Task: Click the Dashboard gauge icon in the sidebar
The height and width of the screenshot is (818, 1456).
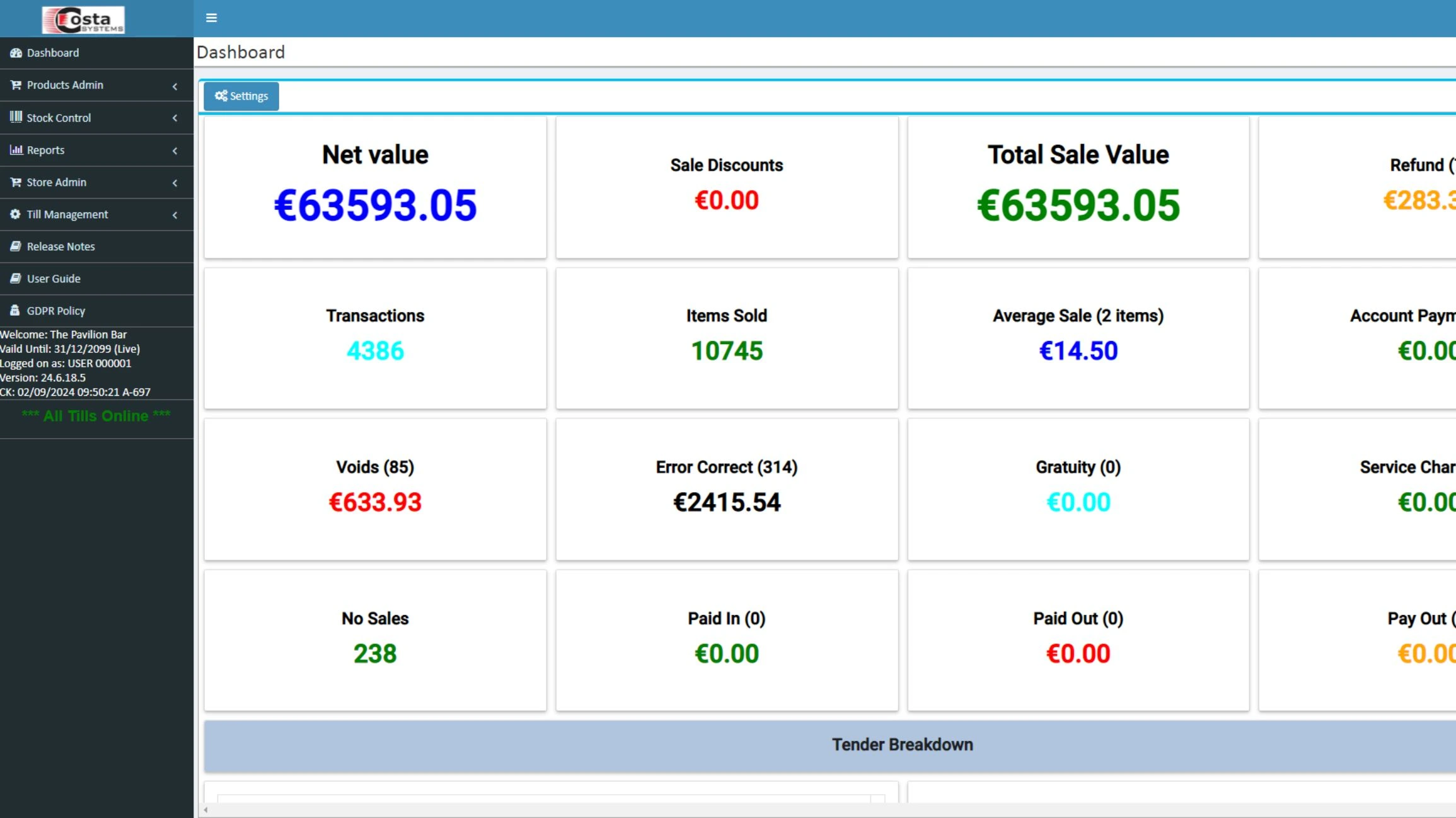Action: [x=16, y=53]
